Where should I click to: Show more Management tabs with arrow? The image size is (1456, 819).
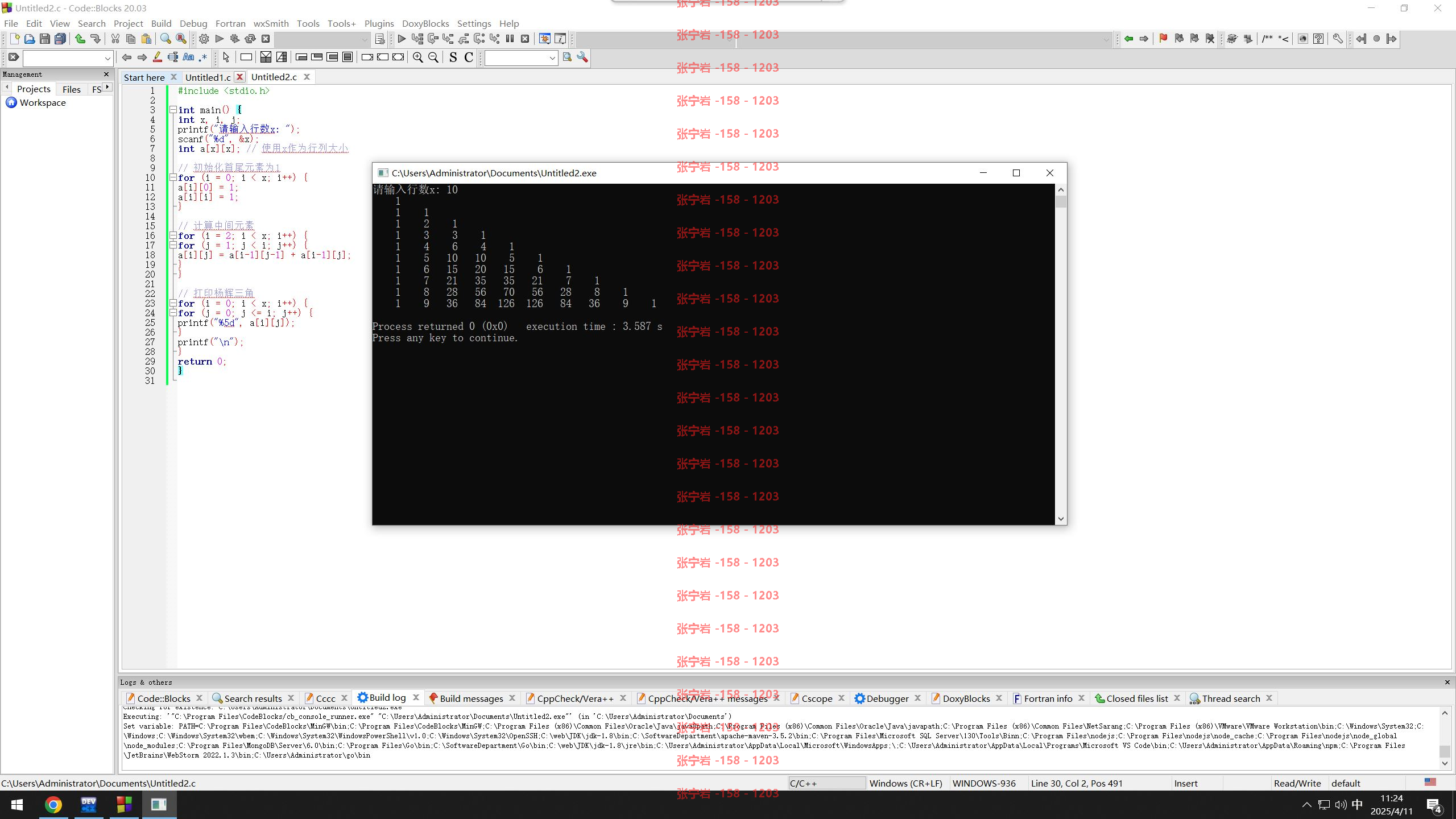click(107, 87)
